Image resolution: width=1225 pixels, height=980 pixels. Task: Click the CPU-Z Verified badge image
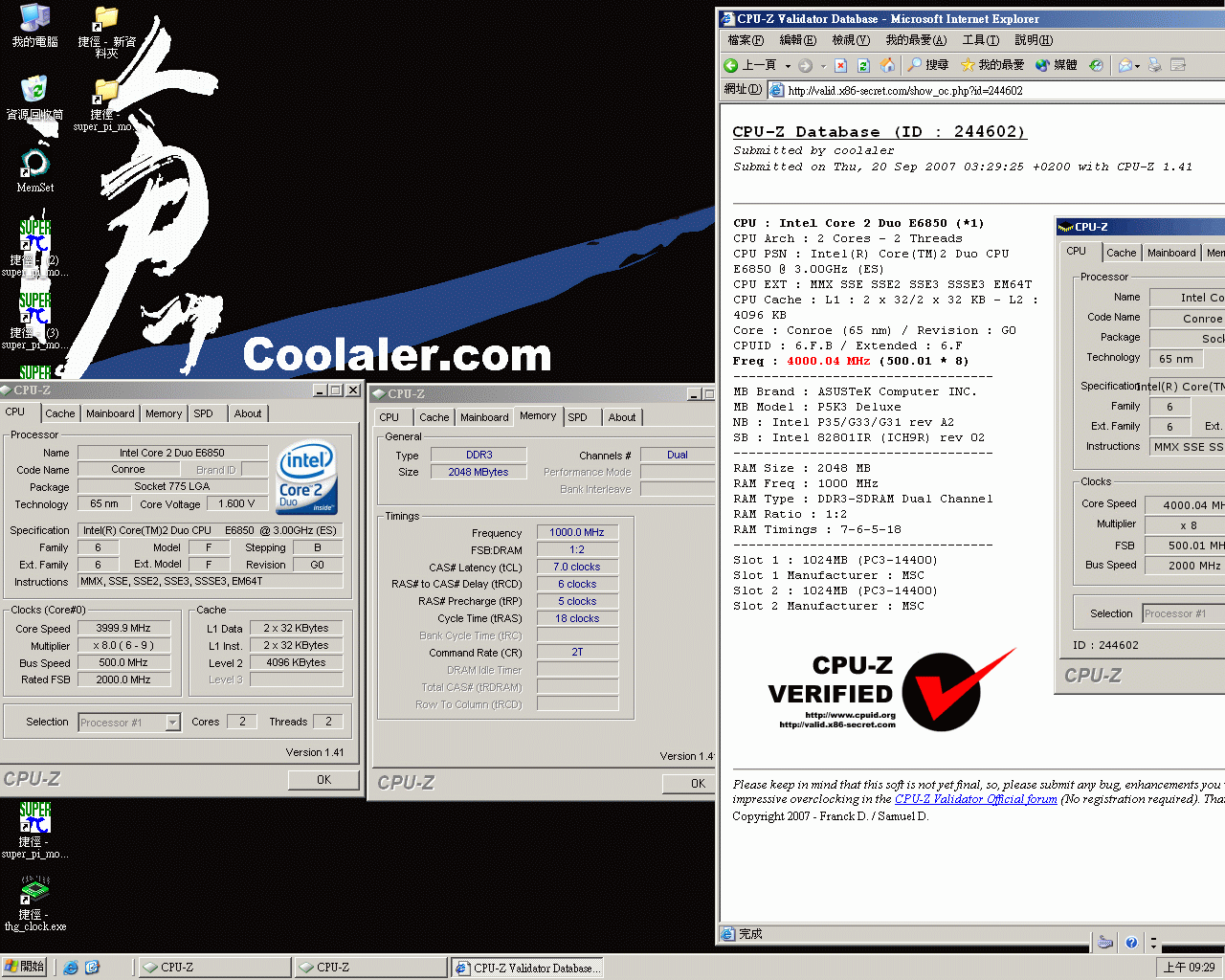[890, 691]
